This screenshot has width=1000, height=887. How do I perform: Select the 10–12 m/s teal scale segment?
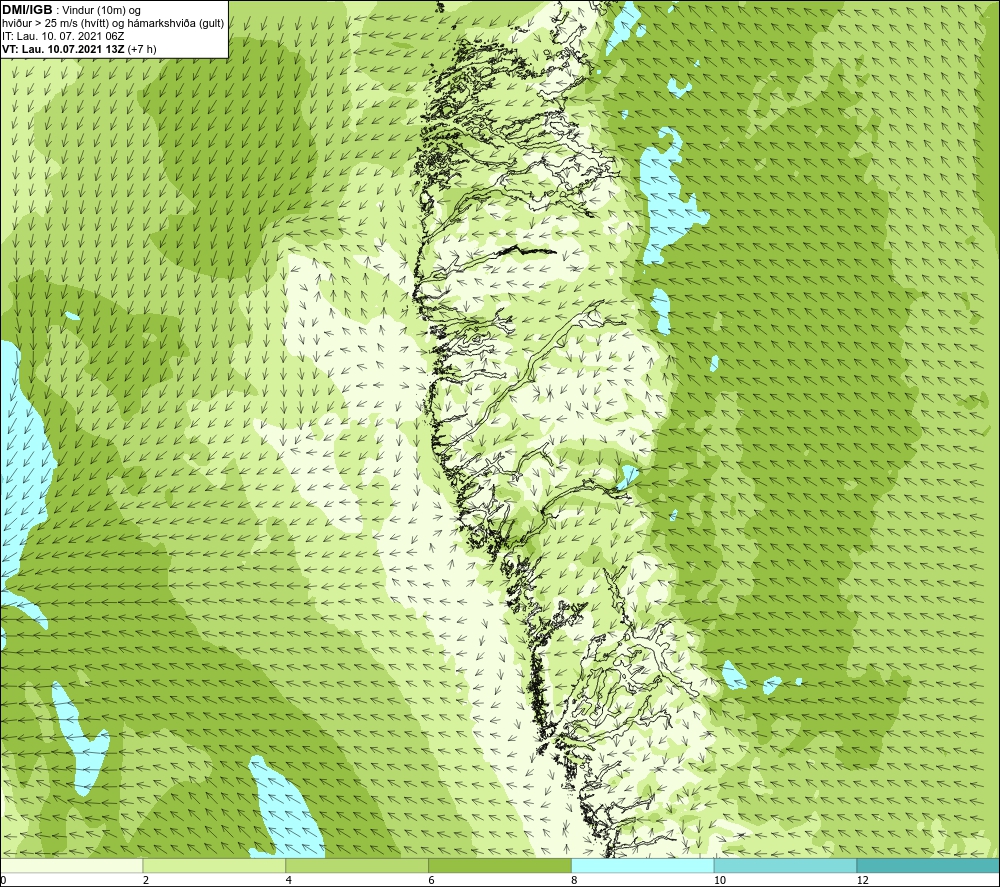coord(786,865)
